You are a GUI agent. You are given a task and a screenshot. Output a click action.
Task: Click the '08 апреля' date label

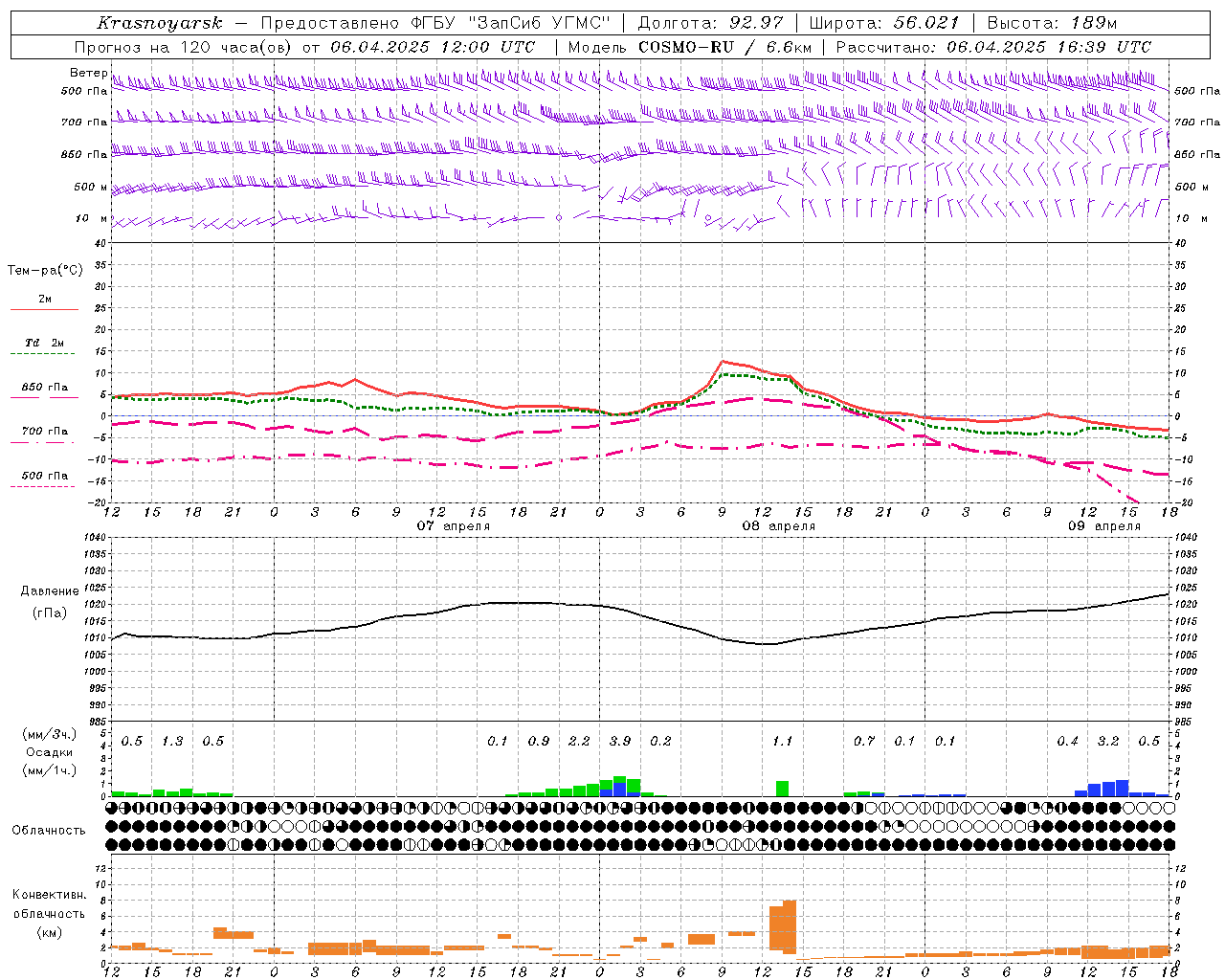click(779, 526)
